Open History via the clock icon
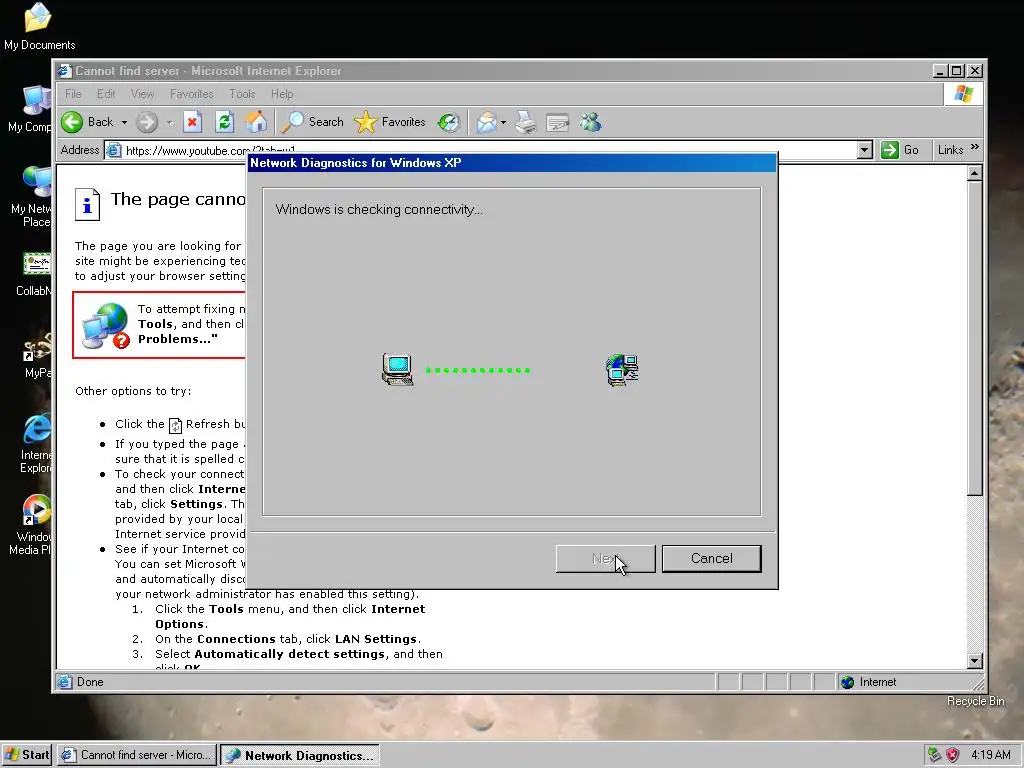1024x768 pixels. (x=449, y=122)
